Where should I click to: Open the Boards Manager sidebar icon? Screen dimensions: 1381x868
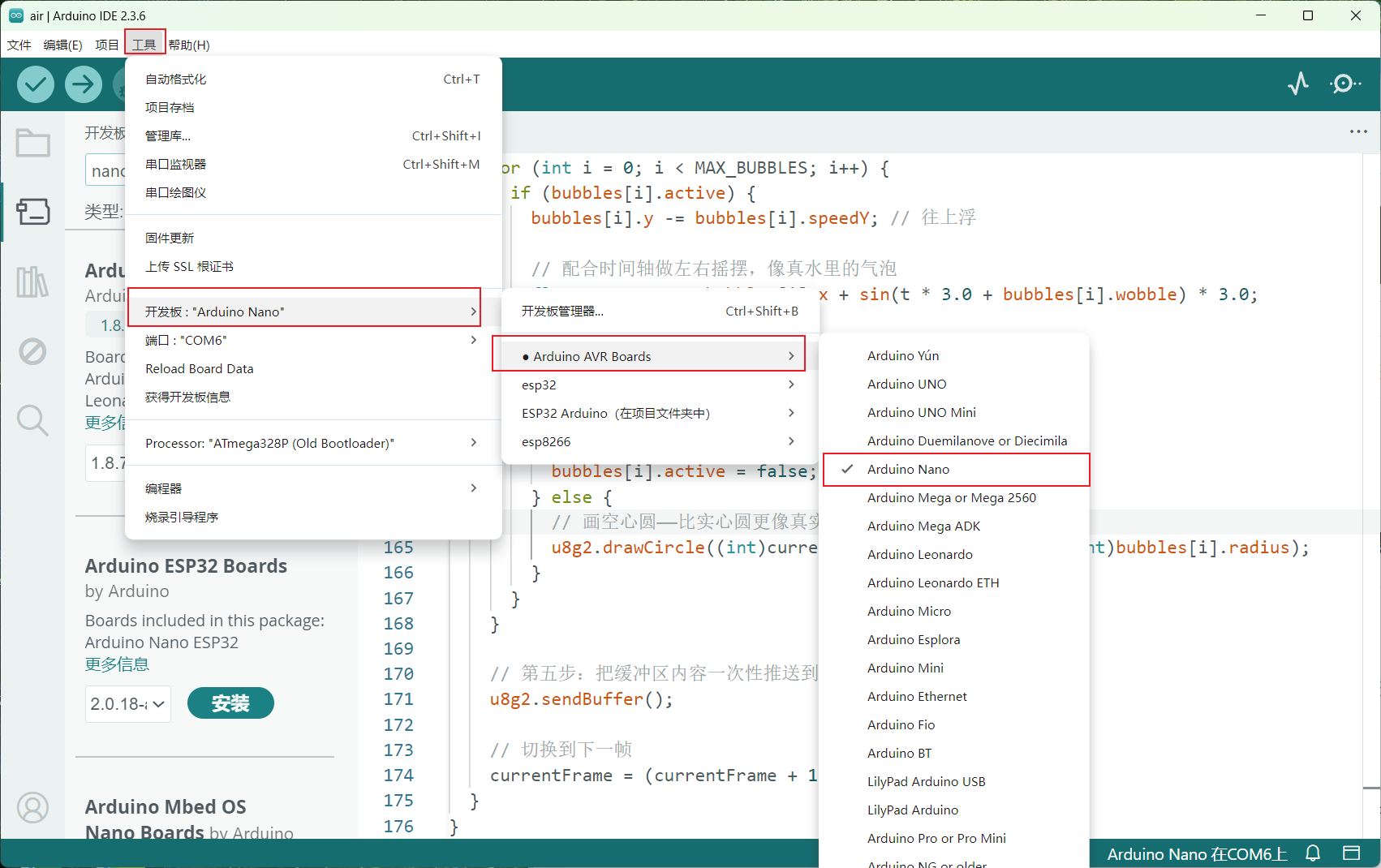pos(33,212)
